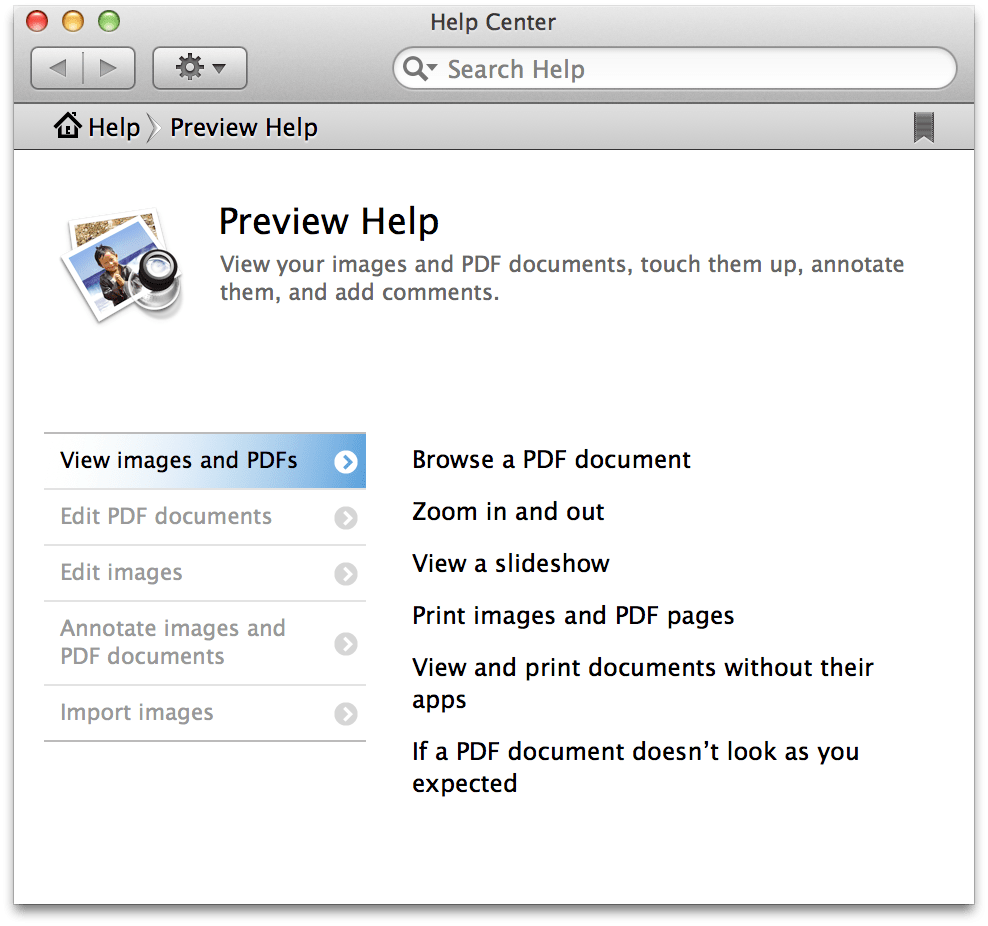
Task: Click the green zoom window button
Action: point(109,21)
